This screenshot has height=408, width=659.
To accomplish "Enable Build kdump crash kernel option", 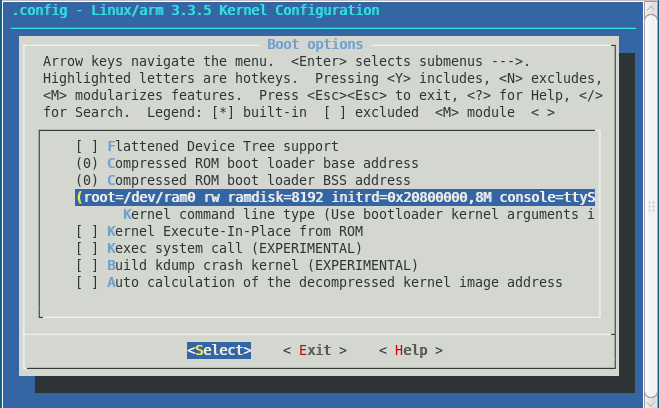I will pos(247,265).
